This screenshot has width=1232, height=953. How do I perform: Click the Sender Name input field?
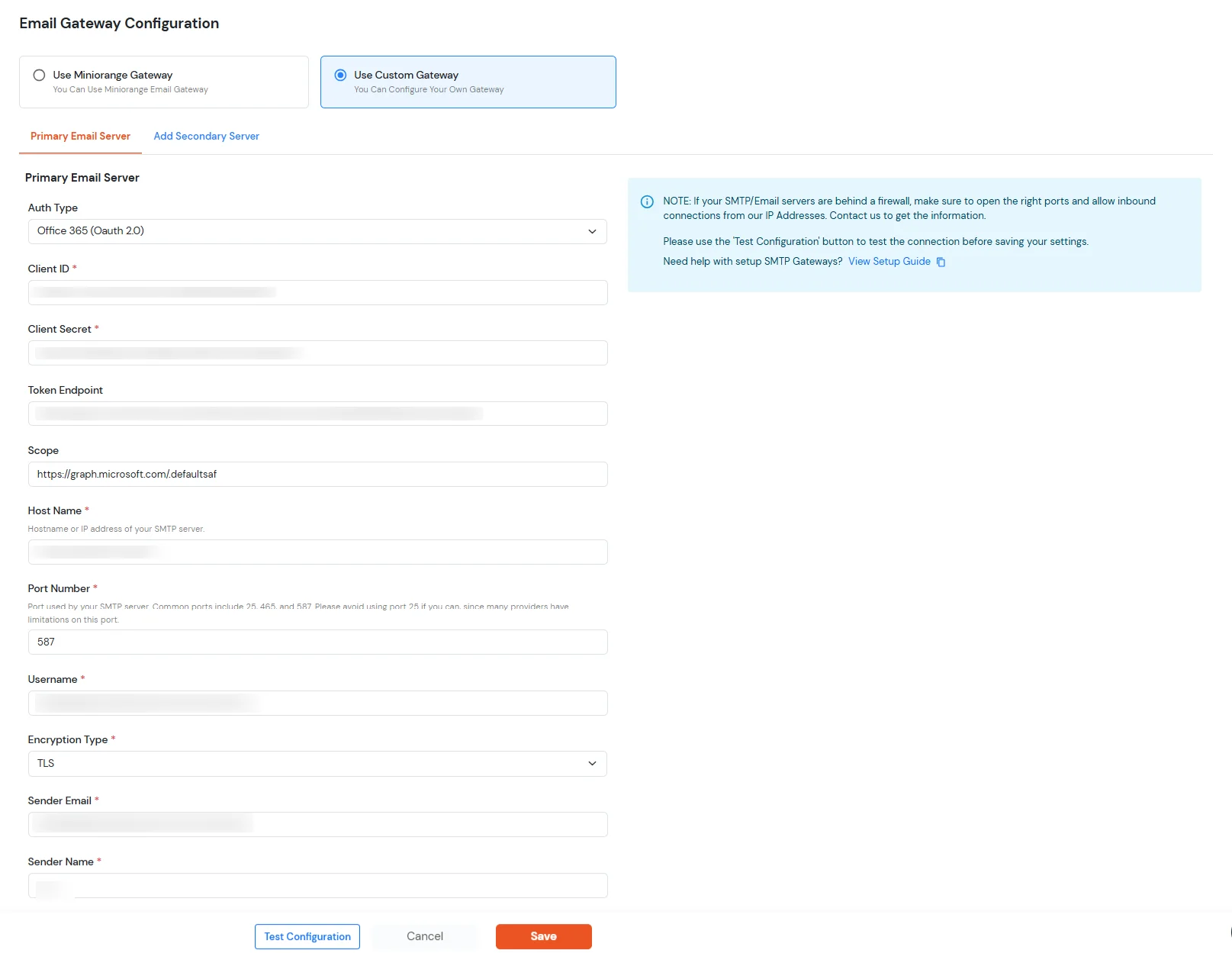point(317,885)
